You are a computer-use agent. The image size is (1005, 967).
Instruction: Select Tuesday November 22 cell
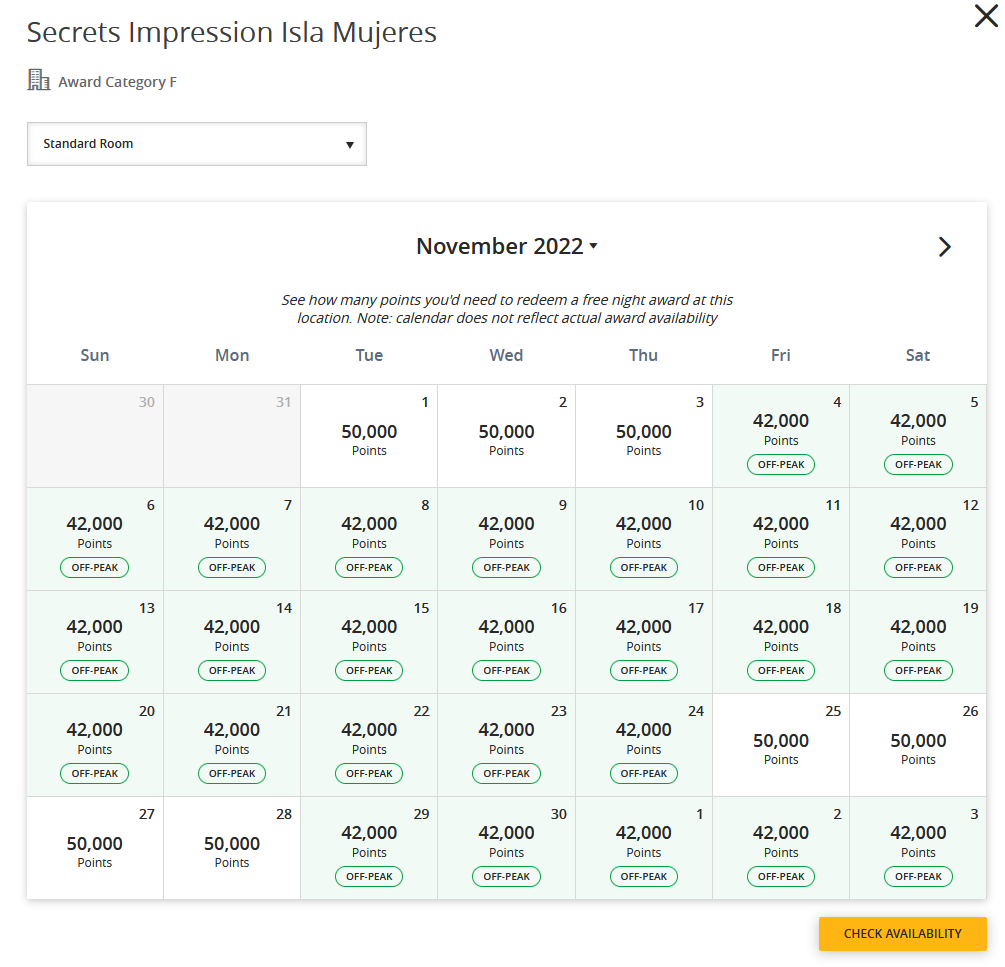tap(369, 745)
